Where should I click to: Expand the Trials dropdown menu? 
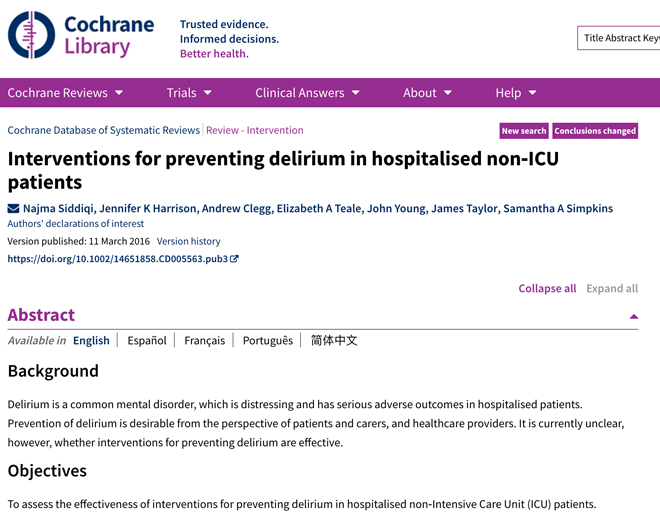tap(189, 93)
